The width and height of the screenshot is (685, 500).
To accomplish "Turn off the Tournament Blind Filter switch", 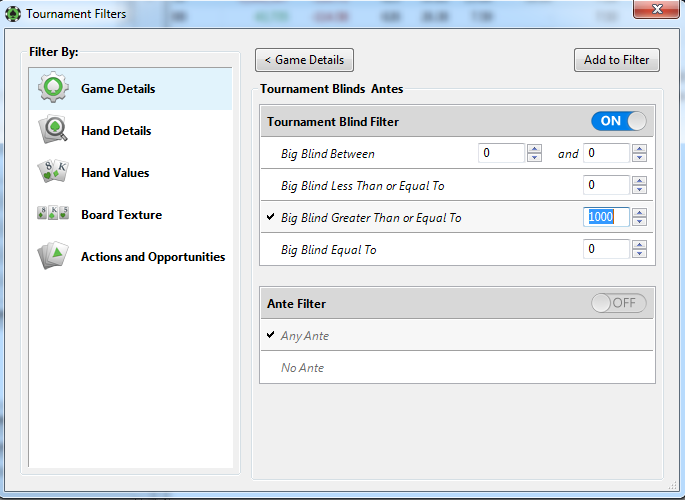I will coord(619,121).
